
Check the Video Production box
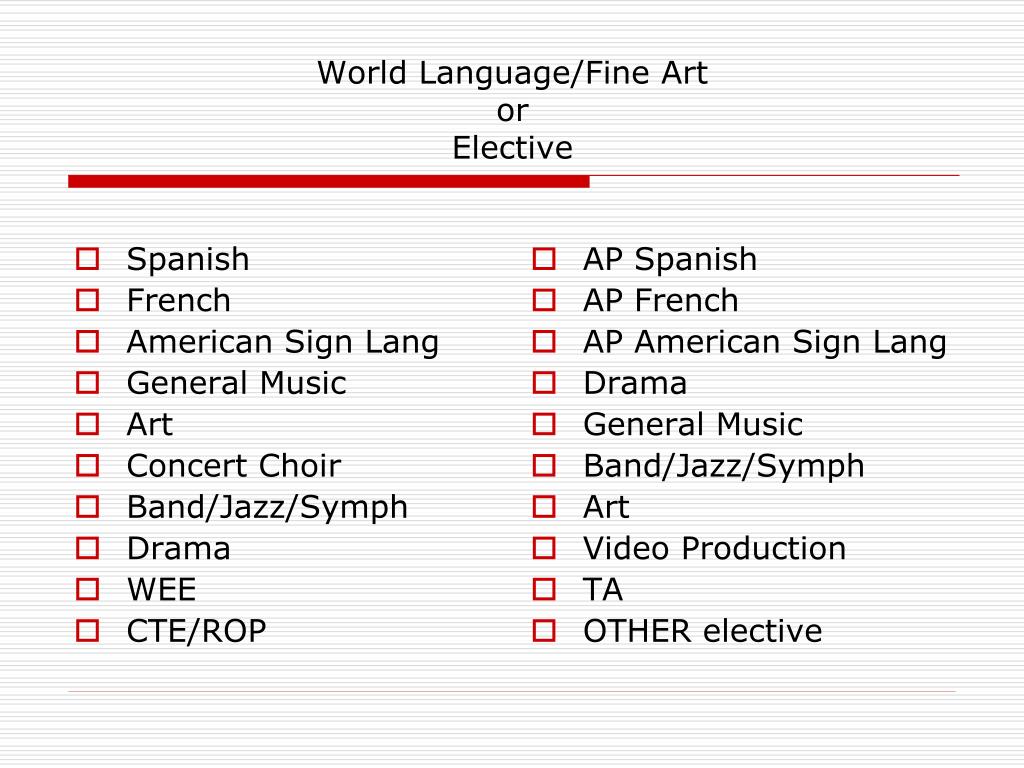tap(544, 548)
